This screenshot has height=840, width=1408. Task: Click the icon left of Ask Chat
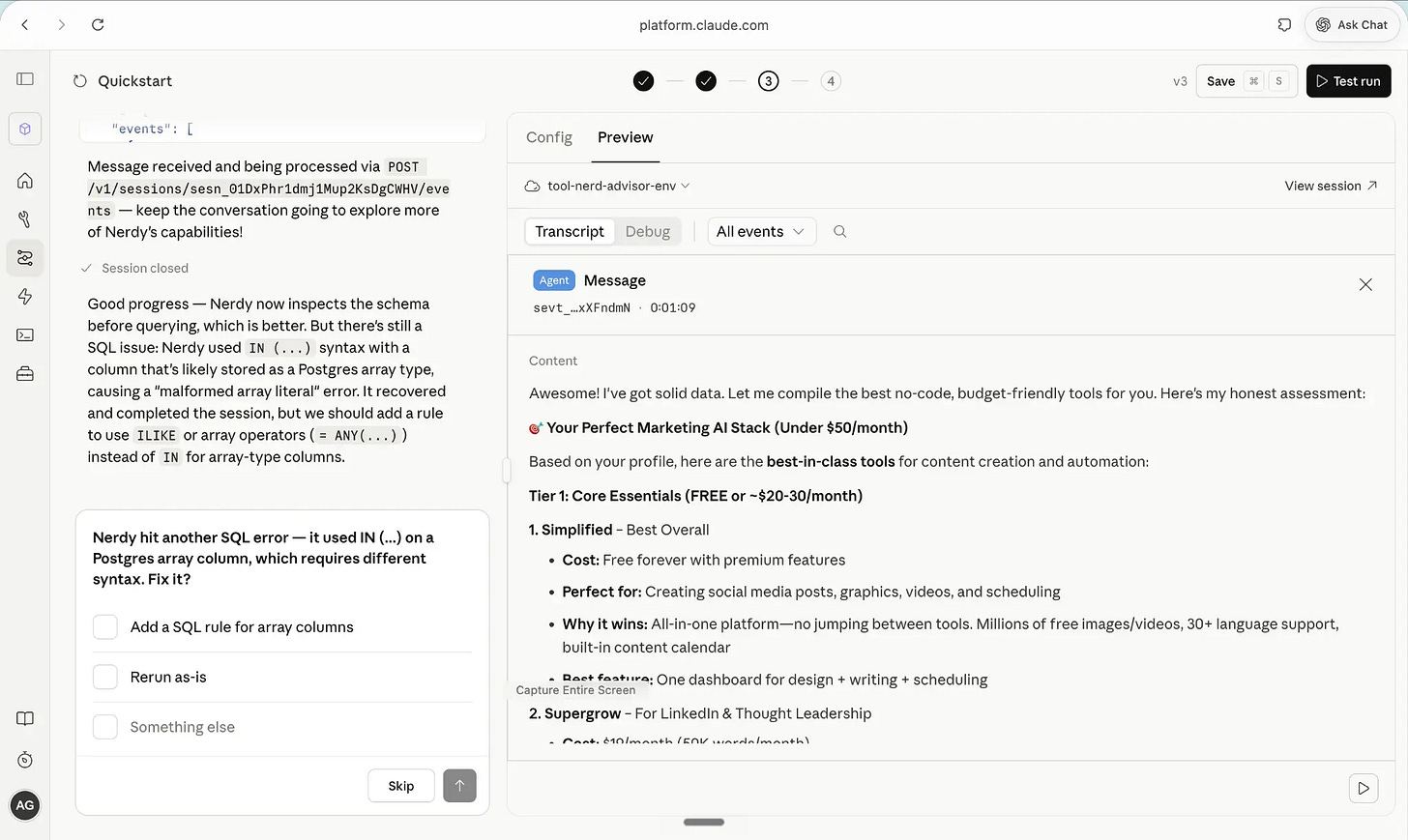(1284, 25)
